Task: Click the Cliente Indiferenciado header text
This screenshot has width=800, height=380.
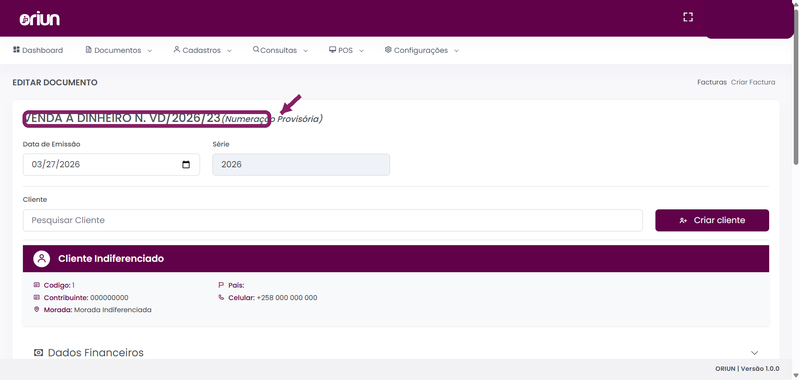Action: (111, 259)
